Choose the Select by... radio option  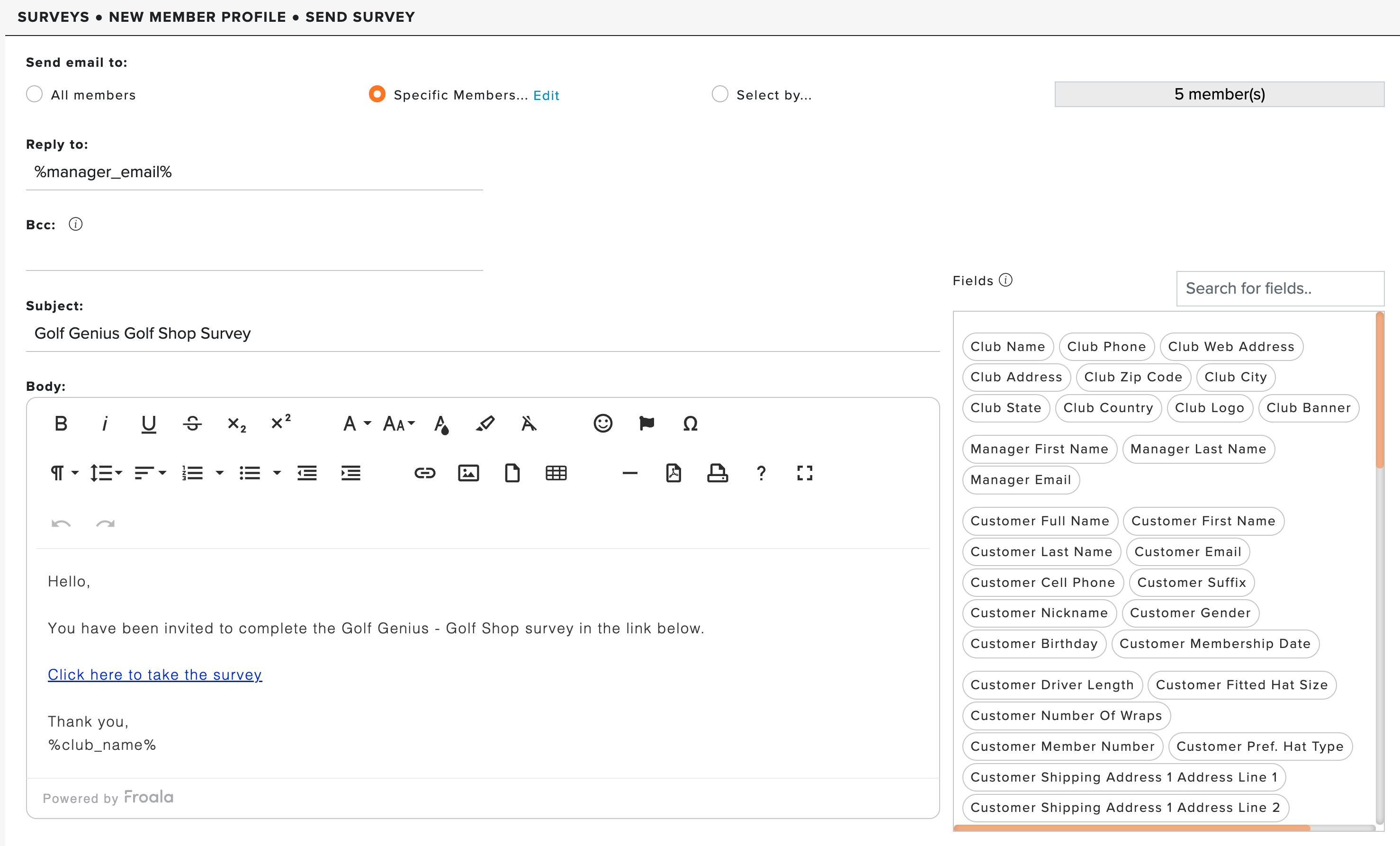pos(719,94)
